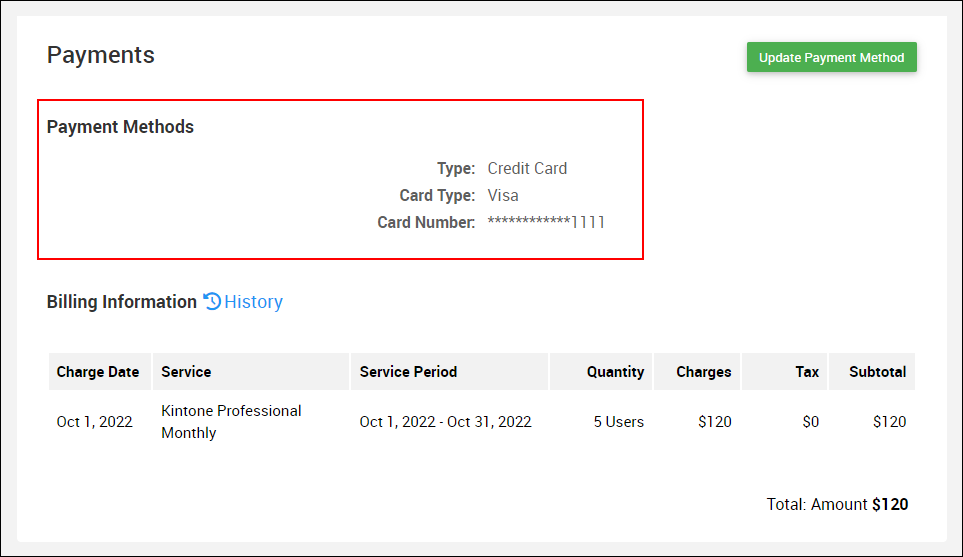This screenshot has width=963, height=557.
Task: Click the Visa card type value
Action: tap(503, 195)
